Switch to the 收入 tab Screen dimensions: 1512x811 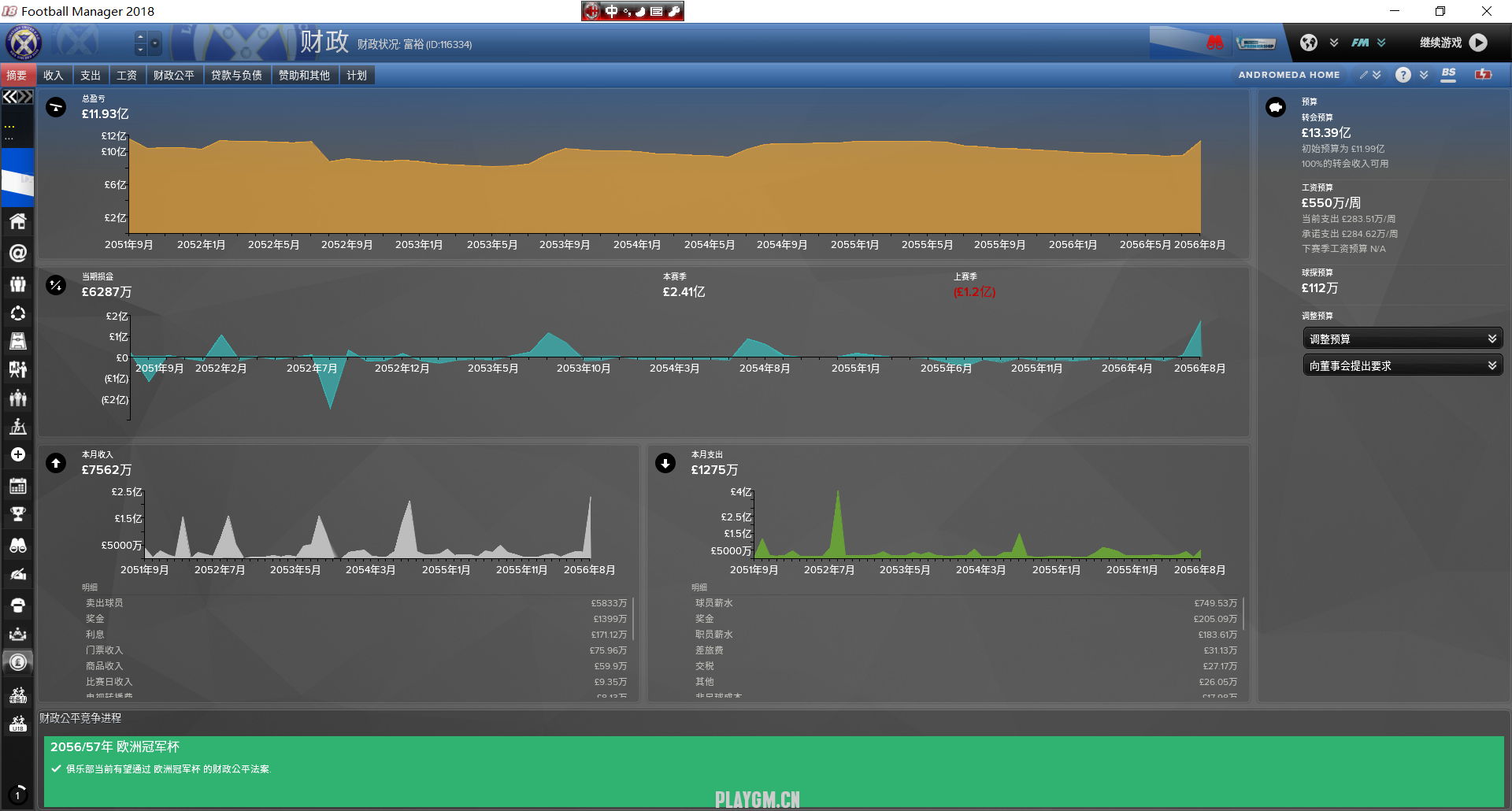click(53, 76)
